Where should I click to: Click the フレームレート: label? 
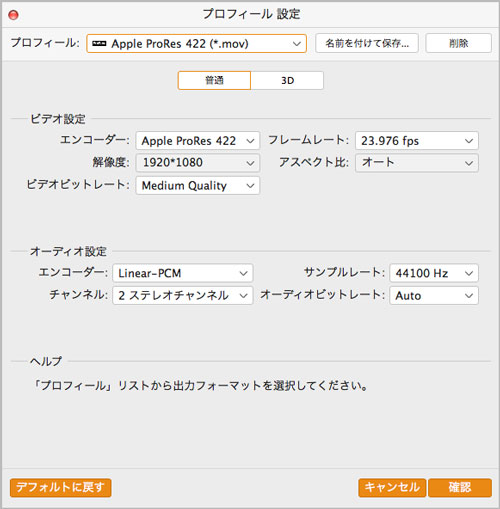pos(308,140)
